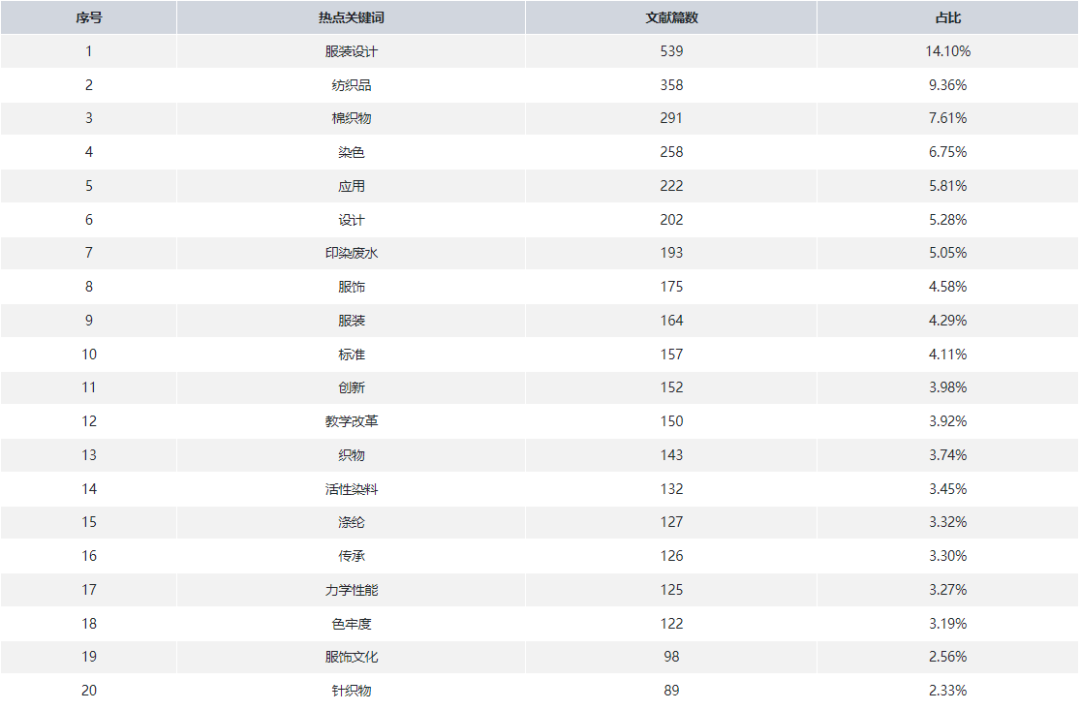Click the 色牢度 keyword
Viewport: 1080px width, 710px height.
click(351, 624)
